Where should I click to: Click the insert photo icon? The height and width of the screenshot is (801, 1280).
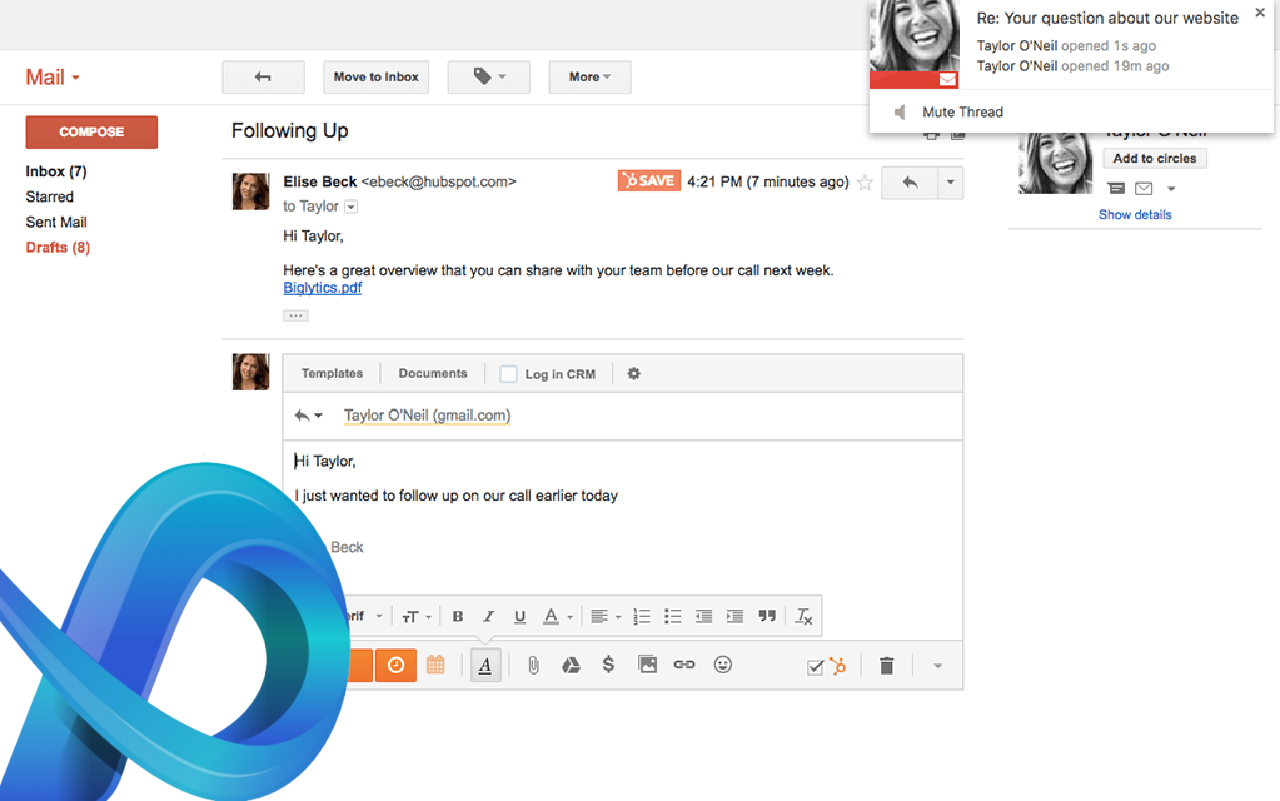point(648,665)
